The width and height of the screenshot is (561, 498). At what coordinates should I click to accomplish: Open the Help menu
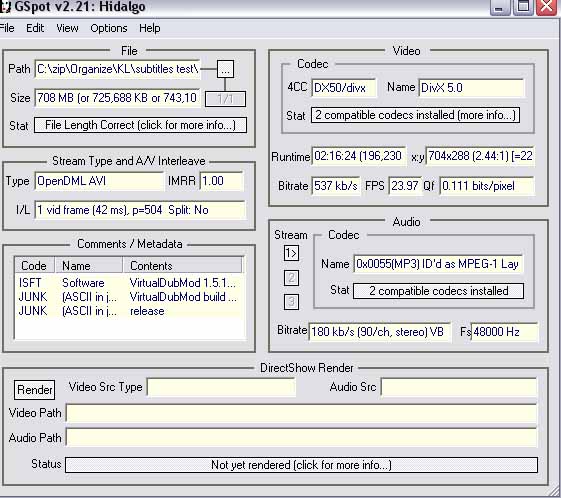[150, 28]
